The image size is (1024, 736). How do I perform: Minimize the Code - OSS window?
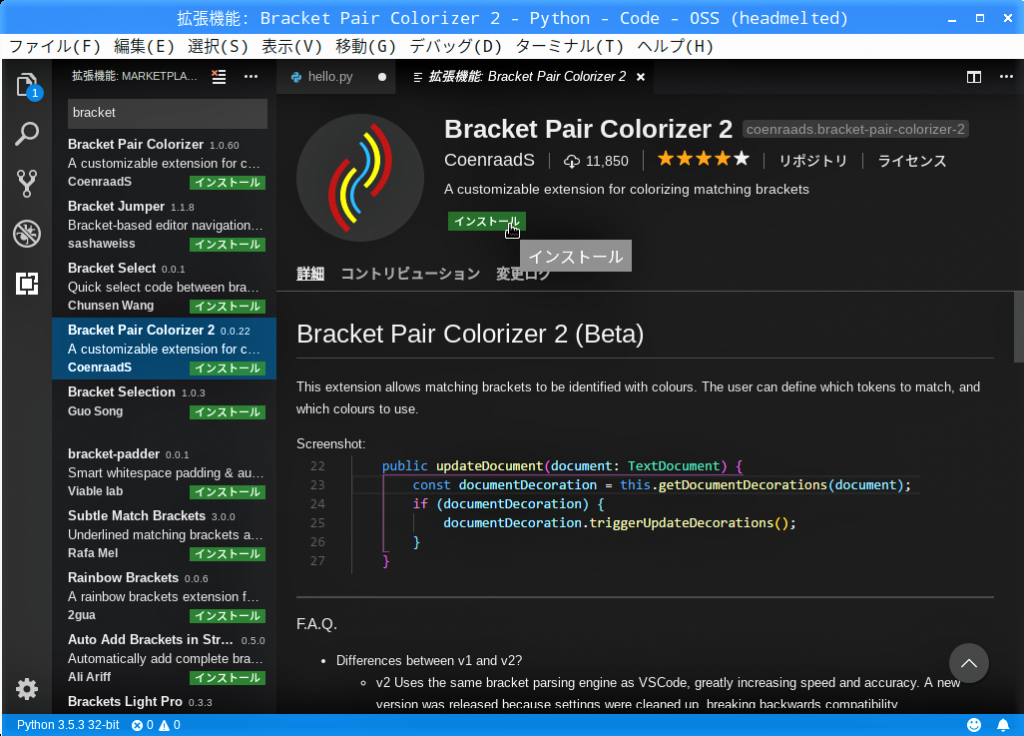(952, 19)
